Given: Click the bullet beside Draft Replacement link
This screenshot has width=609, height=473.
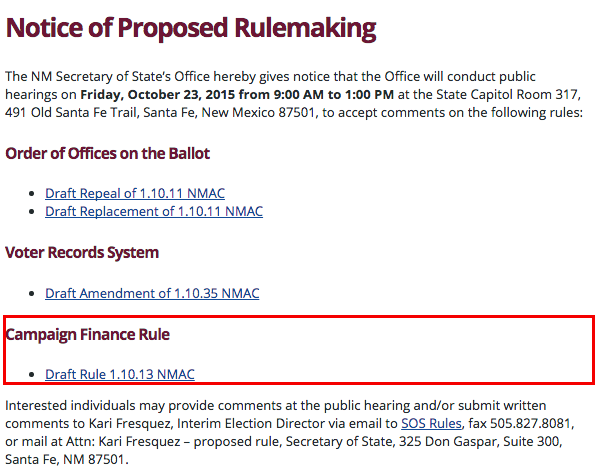Looking at the screenshot, I should coord(33,211).
